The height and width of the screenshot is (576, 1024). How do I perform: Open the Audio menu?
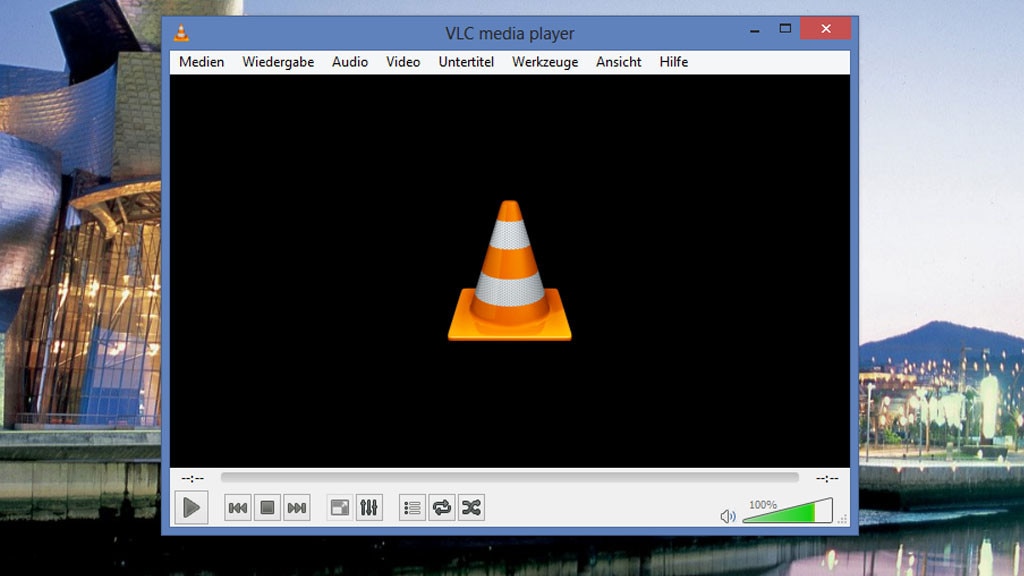click(349, 62)
